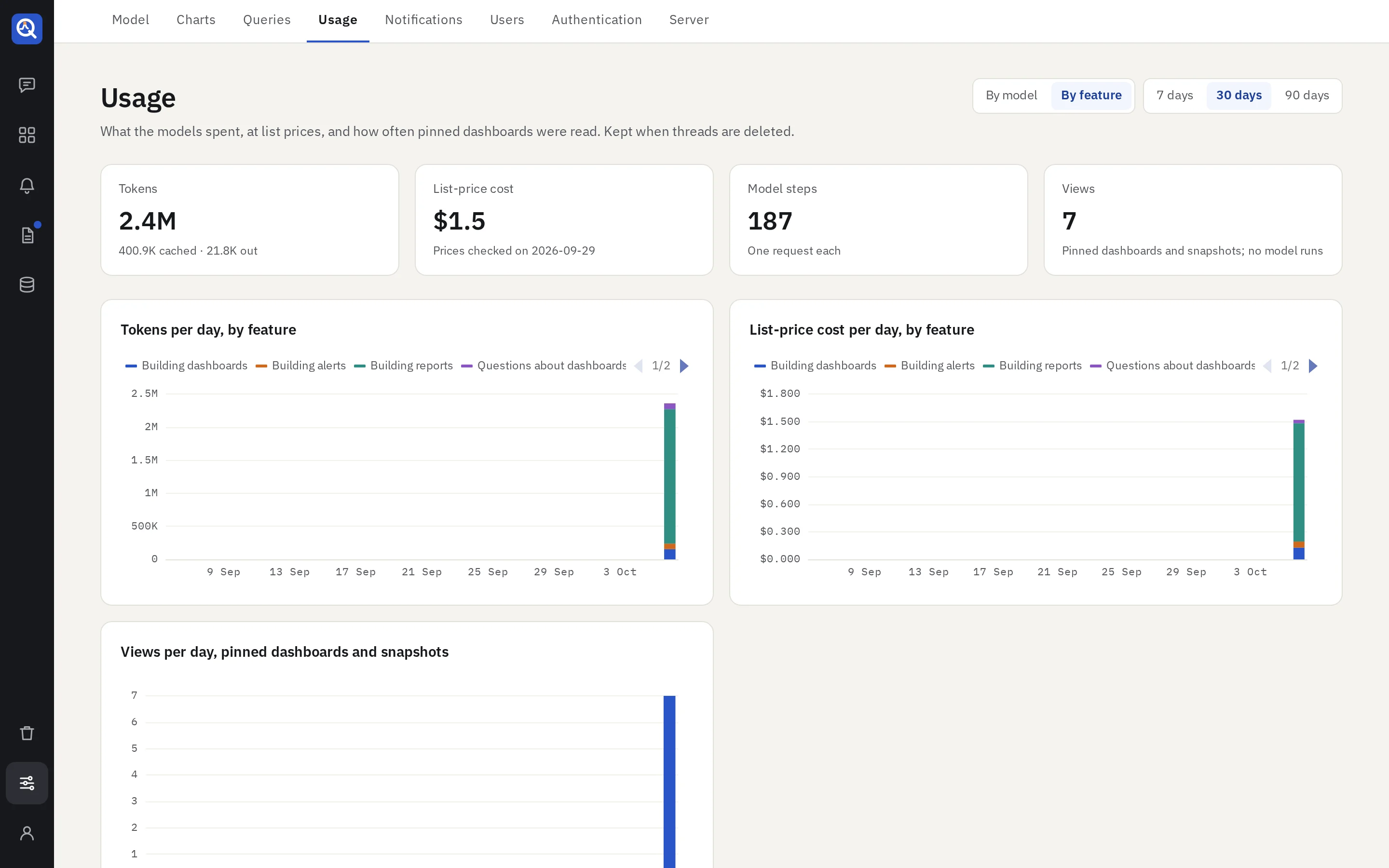The image size is (1389, 868).
Task: Toggle Building reports legend in cost chart
Action: [x=1033, y=366]
